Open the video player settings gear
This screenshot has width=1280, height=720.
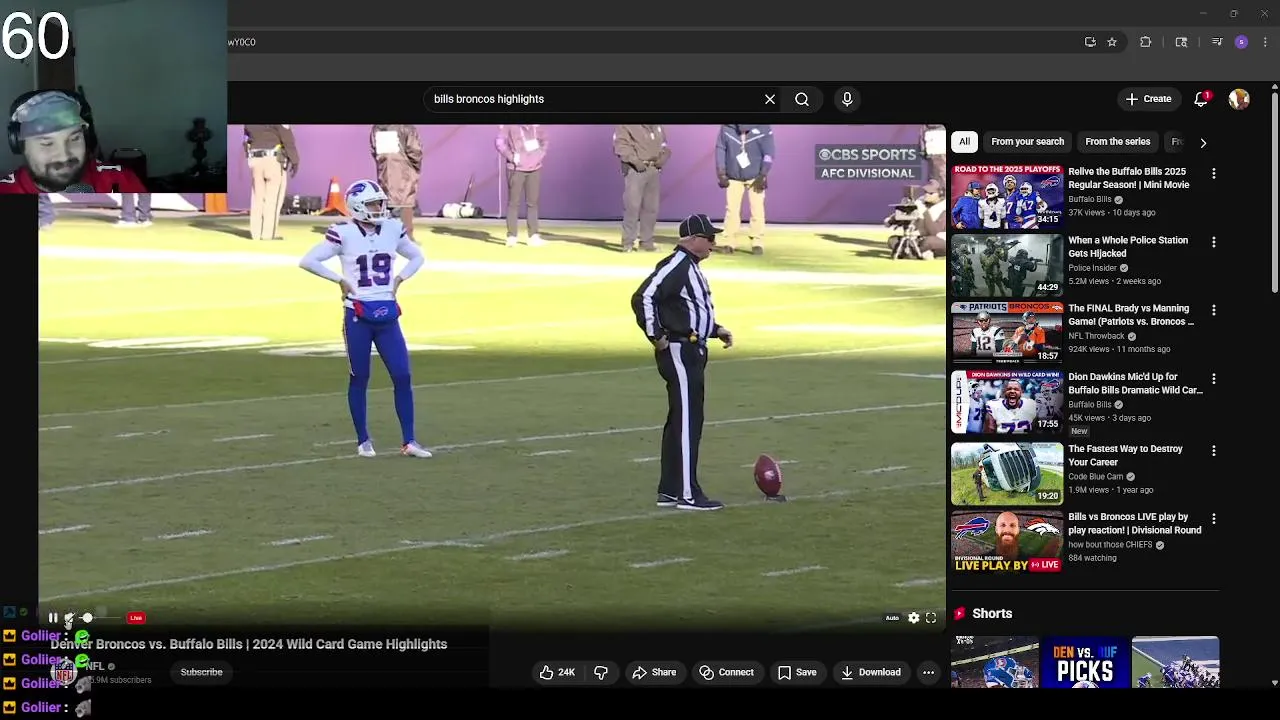[913, 618]
